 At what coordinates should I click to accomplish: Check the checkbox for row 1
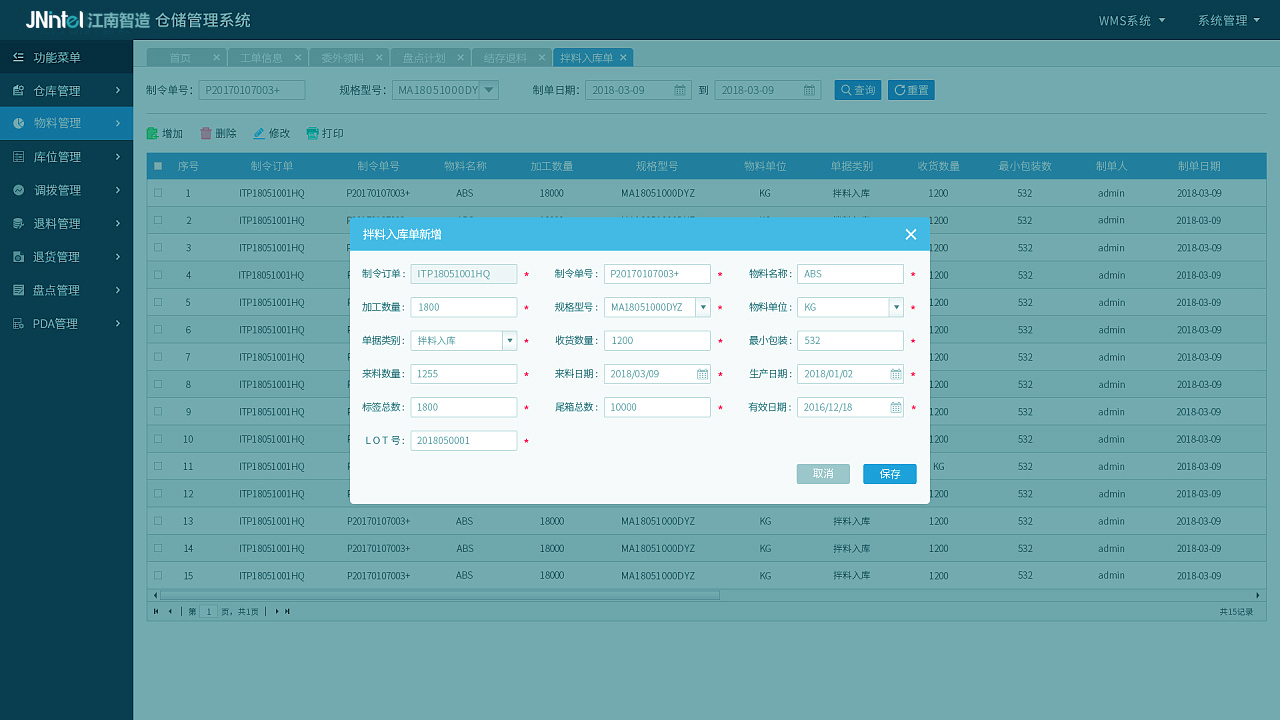pos(158,193)
